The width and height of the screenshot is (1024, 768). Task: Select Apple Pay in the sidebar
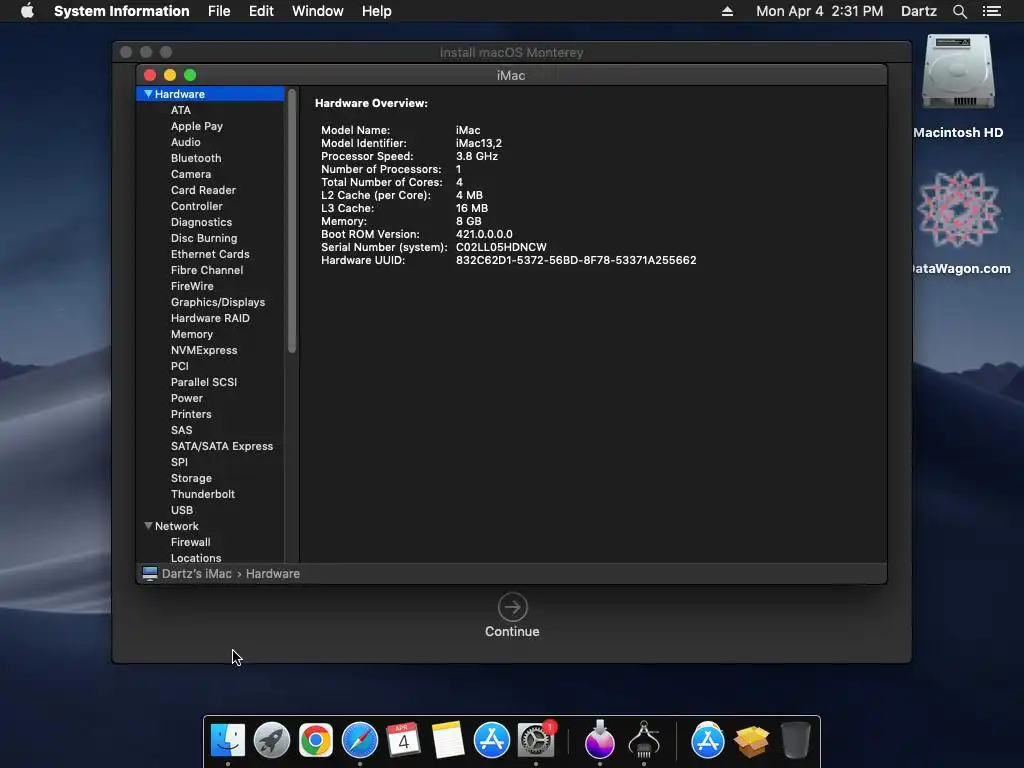tap(197, 126)
